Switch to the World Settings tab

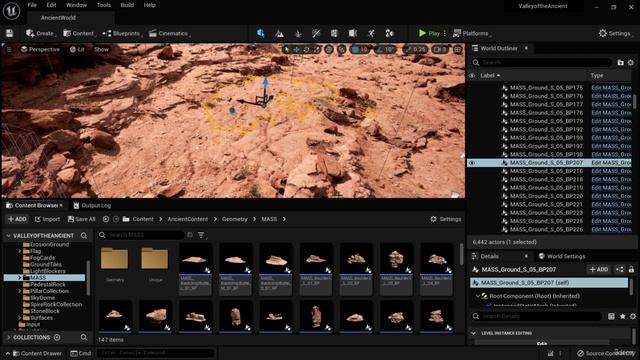click(562, 256)
